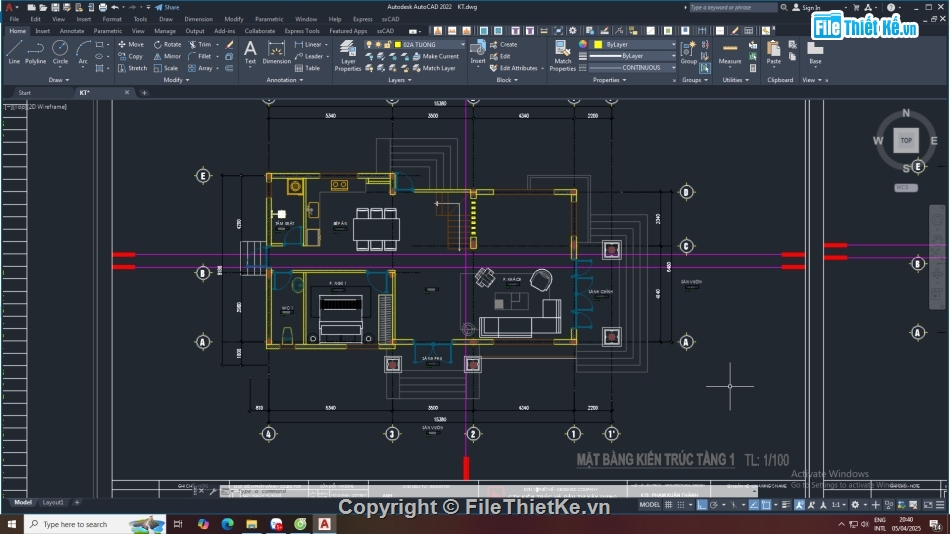950x534 pixels.
Task: Select the Stretch command
Action: [x=132, y=68]
